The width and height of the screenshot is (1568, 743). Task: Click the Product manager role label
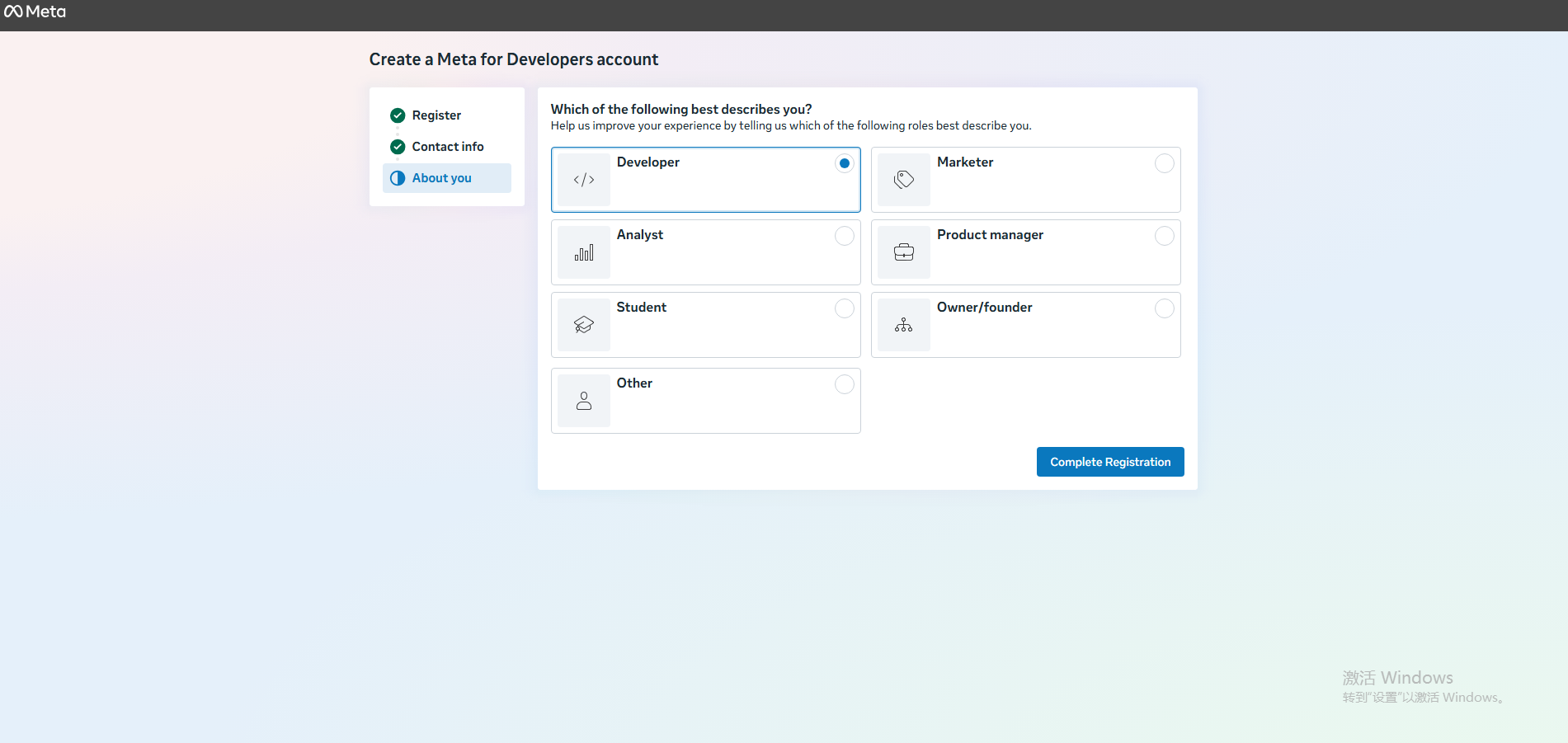990,235
